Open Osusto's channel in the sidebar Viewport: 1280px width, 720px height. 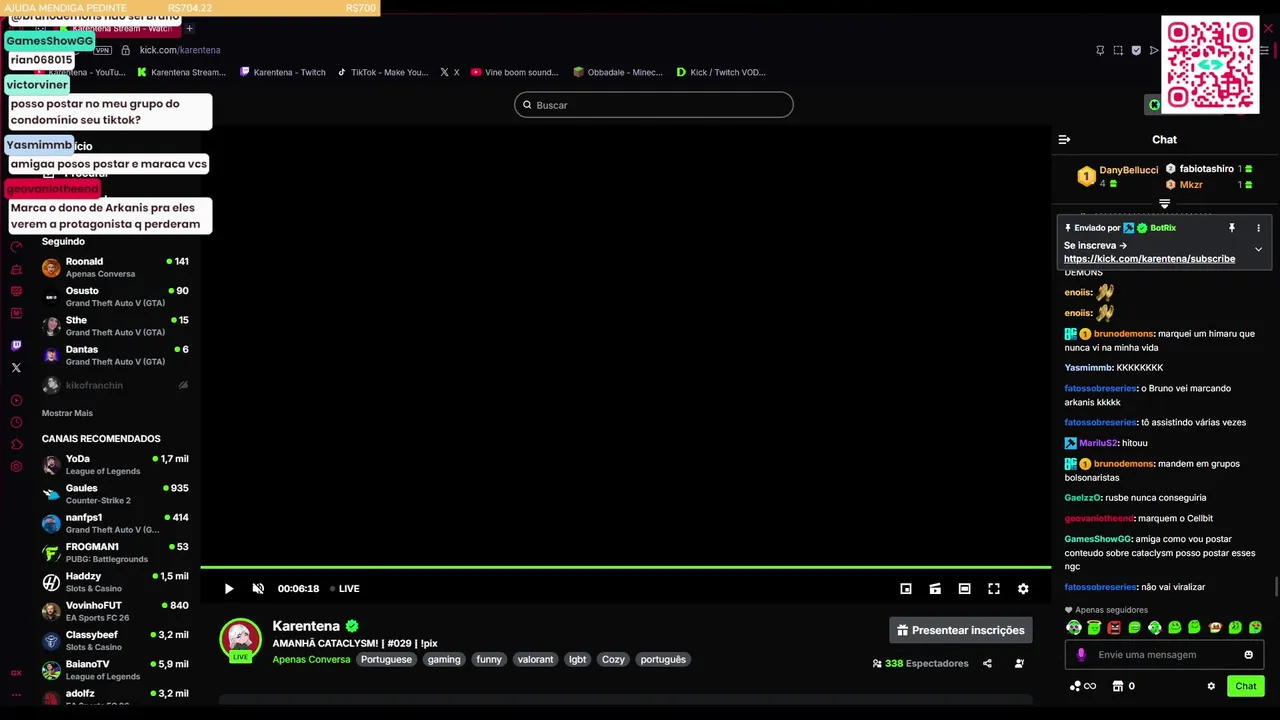pyautogui.click(x=115, y=296)
